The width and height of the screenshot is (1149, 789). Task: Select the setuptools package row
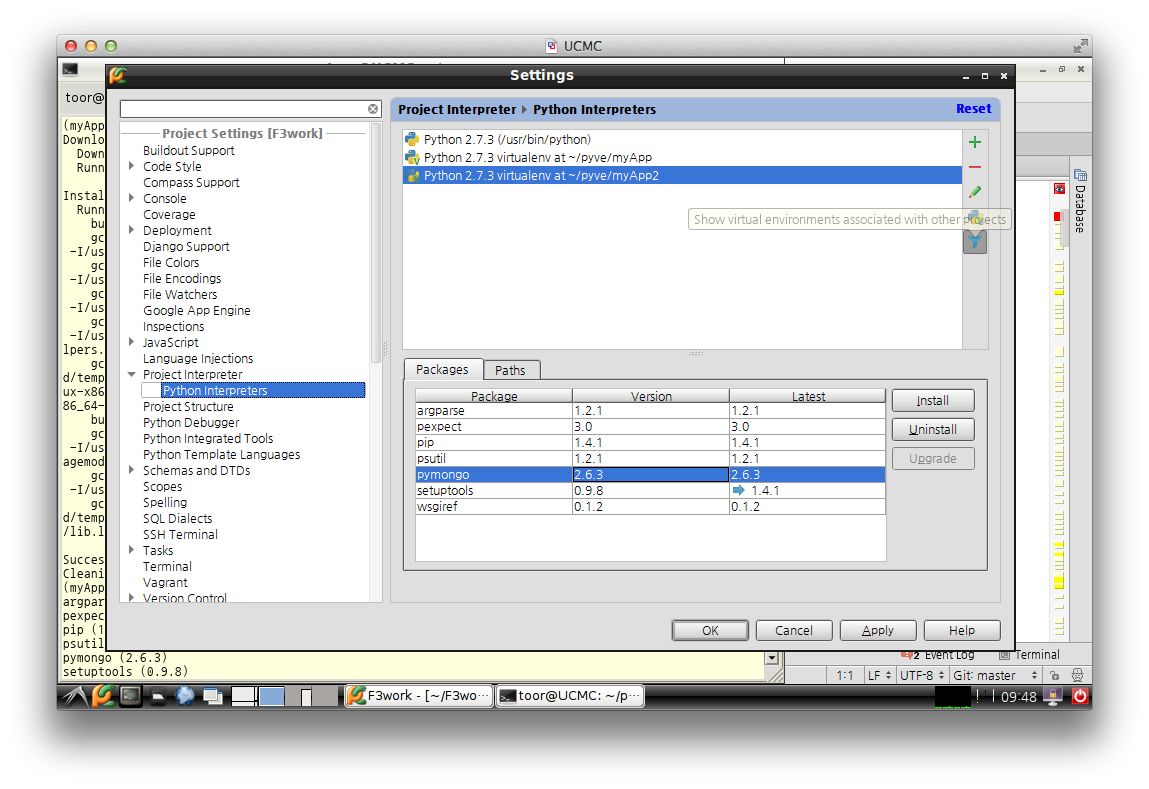click(x=650, y=491)
